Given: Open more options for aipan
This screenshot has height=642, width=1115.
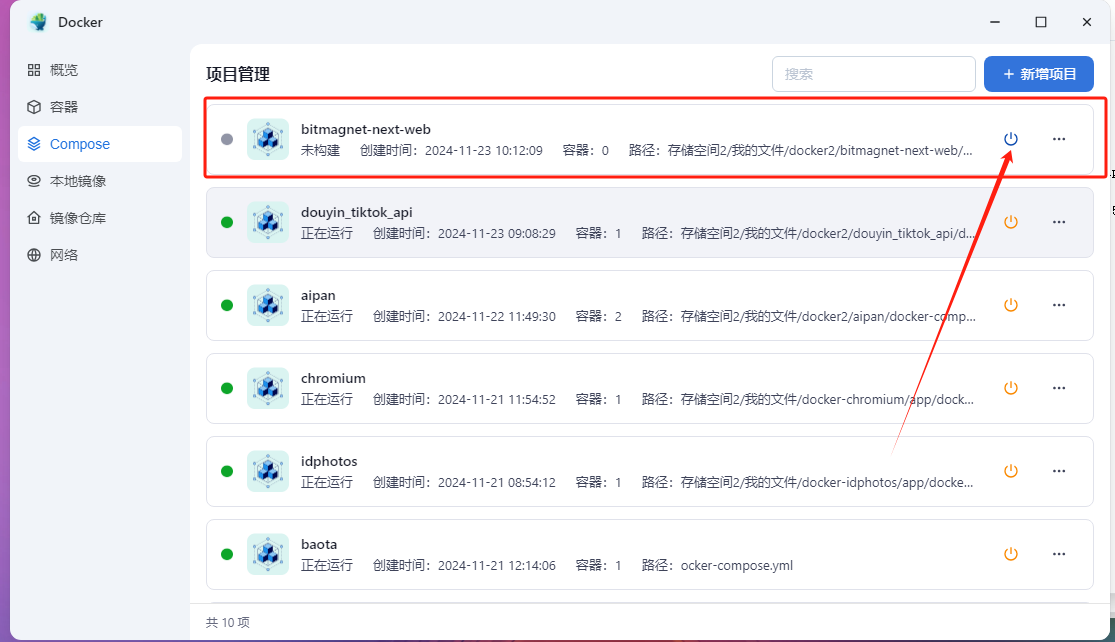Looking at the screenshot, I should click(1059, 305).
